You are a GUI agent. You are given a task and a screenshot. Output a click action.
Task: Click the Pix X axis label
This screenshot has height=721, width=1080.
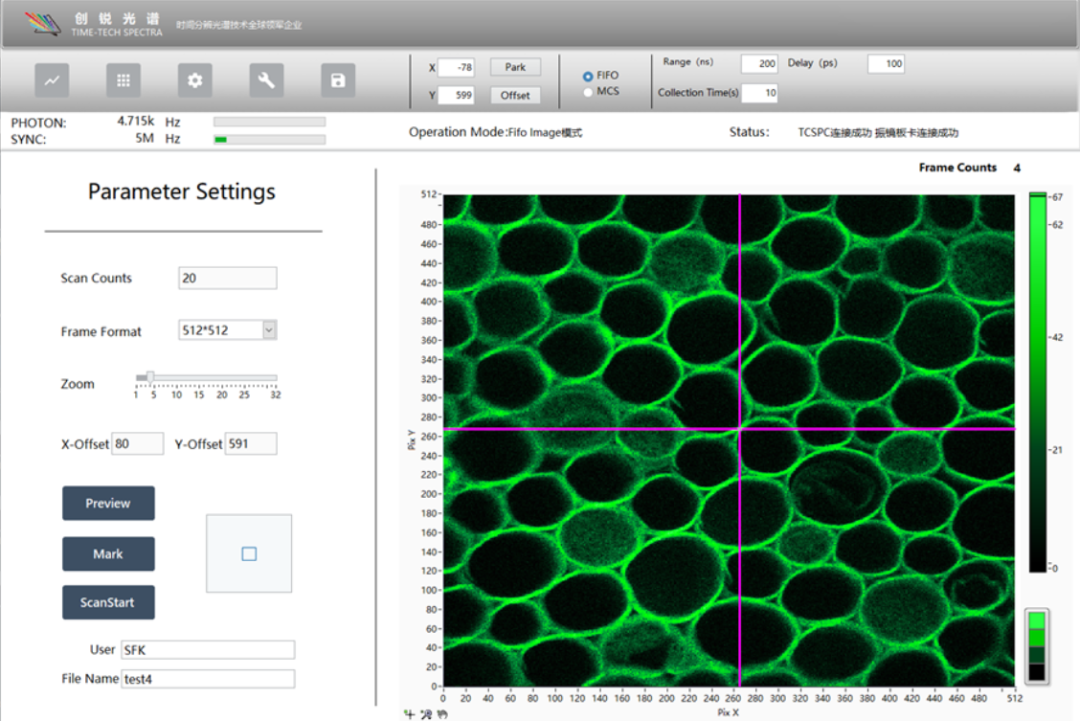tap(728, 712)
